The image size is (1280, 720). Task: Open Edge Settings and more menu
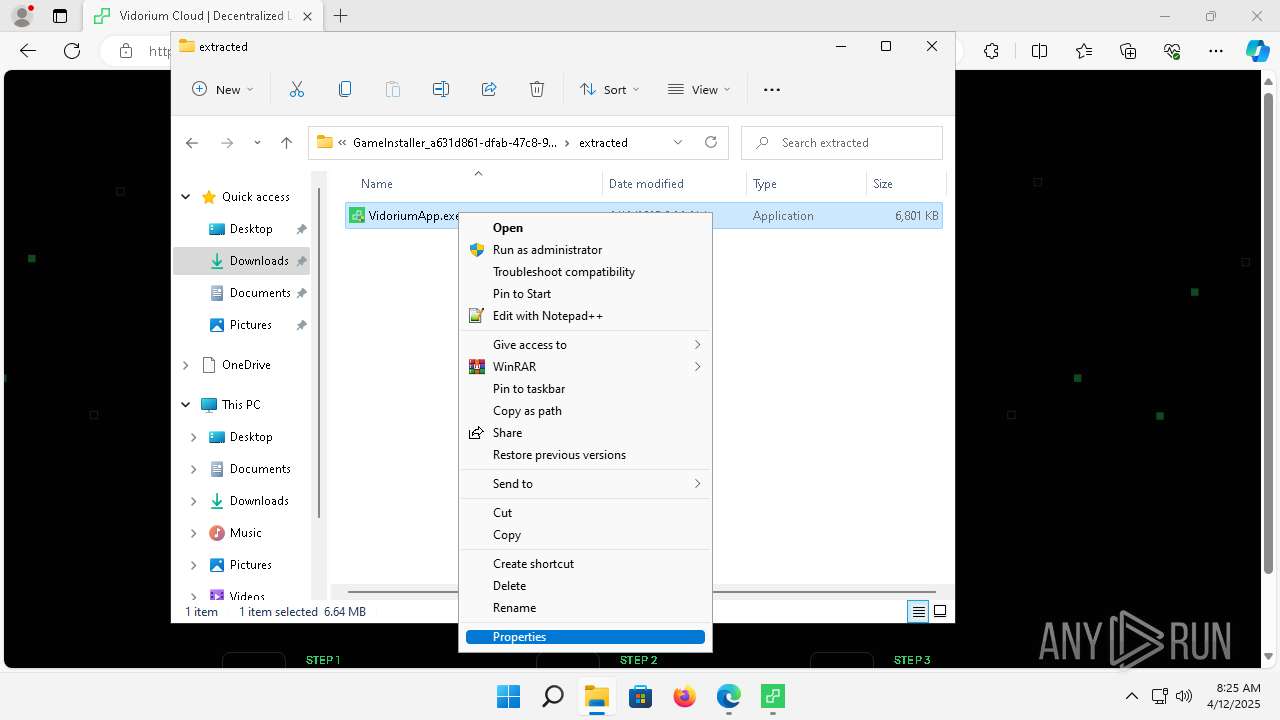pos(1216,51)
